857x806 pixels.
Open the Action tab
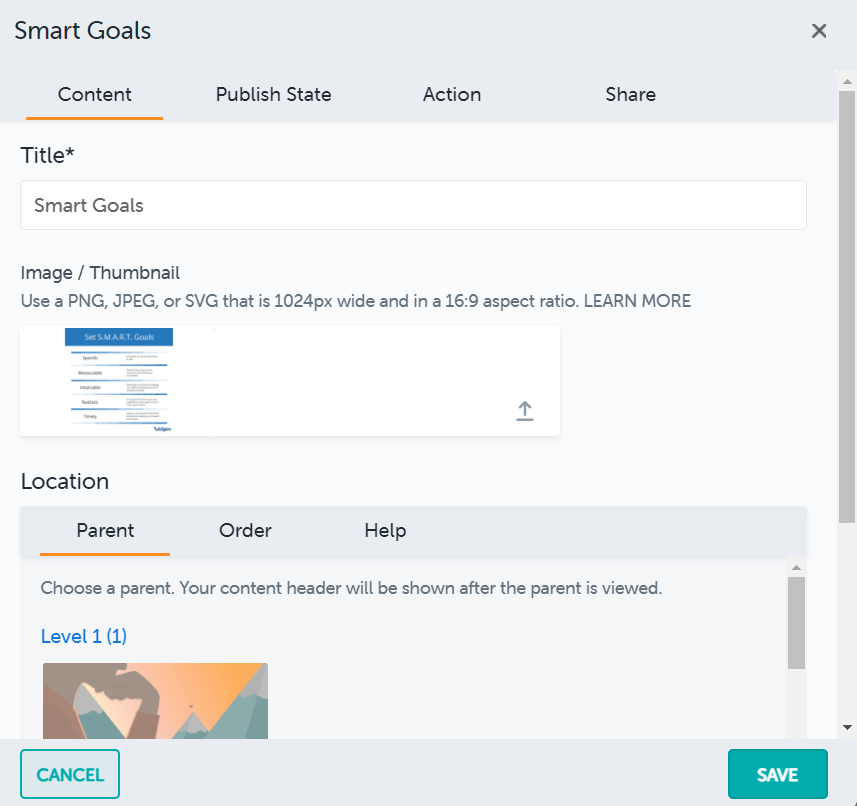click(451, 95)
